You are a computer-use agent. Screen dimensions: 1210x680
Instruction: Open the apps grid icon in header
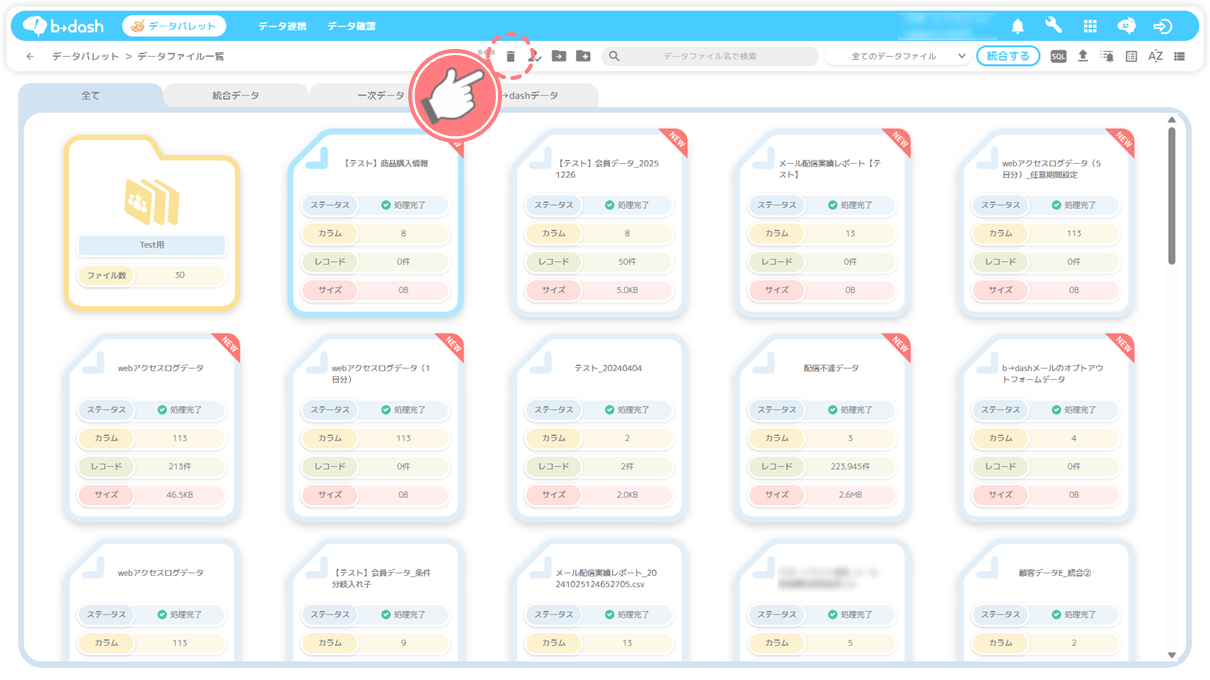click(1090, 26)
